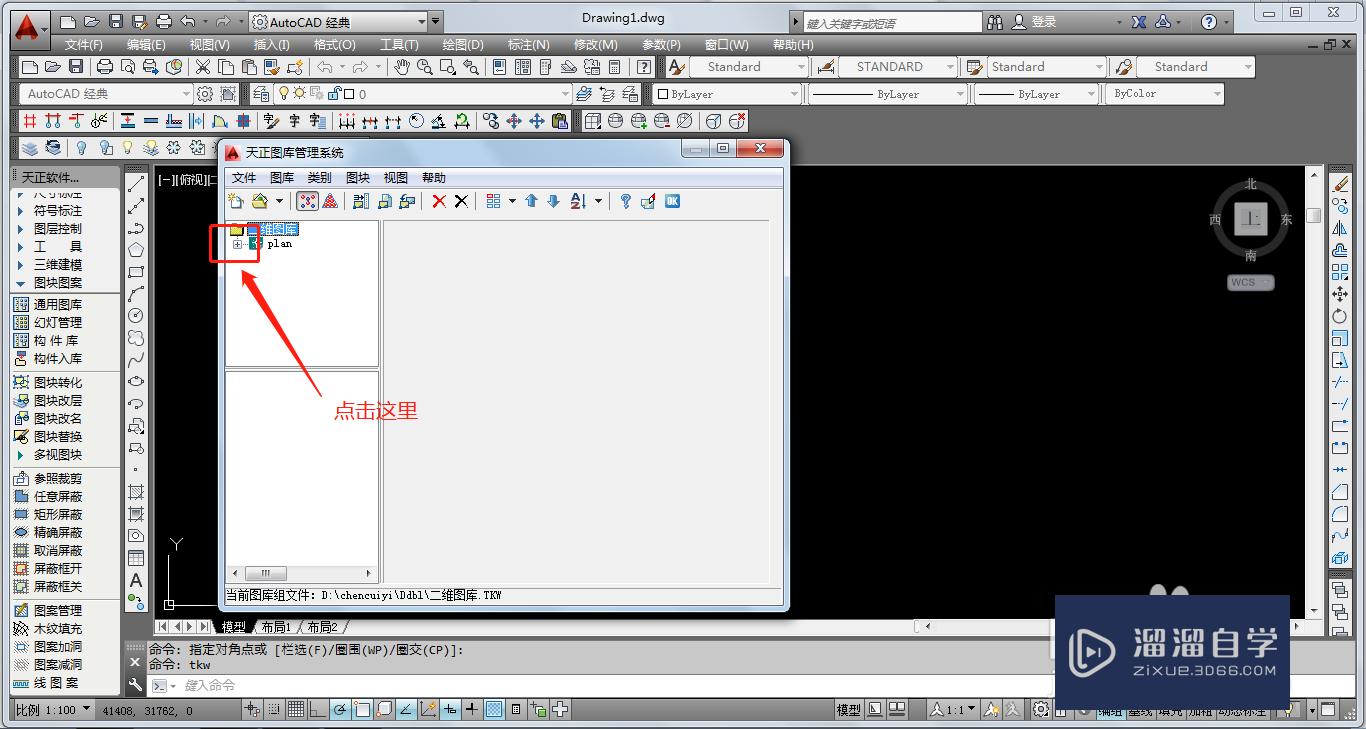The height and width of the screenshot is (729, 1366).
Task: Click the Sign In person icon
Action: (1019, 21)
